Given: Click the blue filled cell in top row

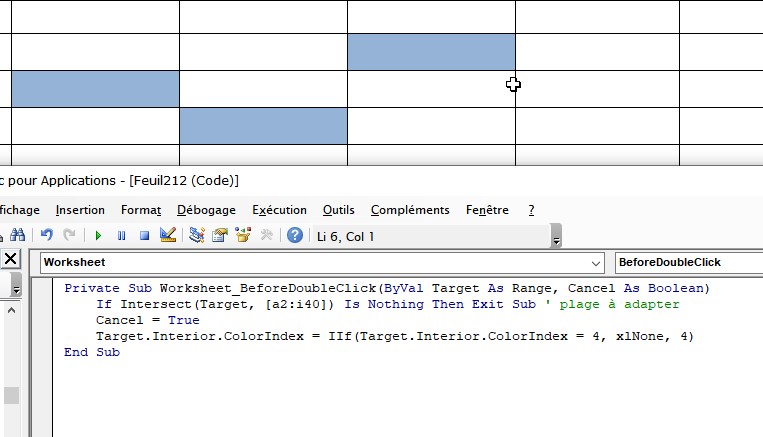Looking at the screenshot, I should [x=431, y=52].
